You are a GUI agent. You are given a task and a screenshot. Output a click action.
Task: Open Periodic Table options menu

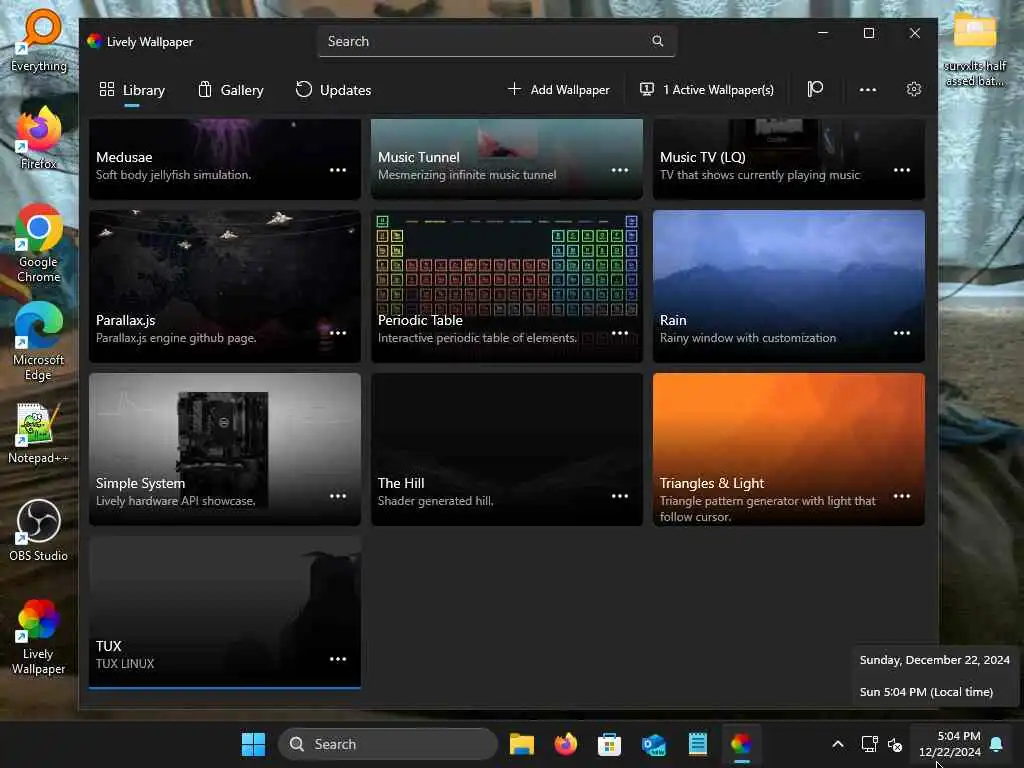[x=620, y=333]
